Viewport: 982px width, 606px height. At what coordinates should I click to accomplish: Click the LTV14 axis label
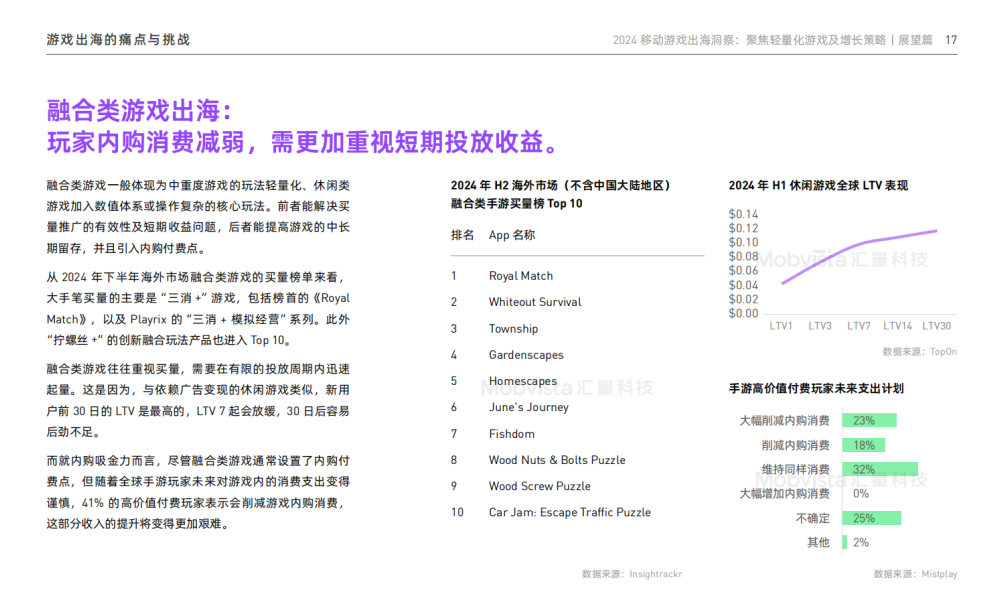897,326
